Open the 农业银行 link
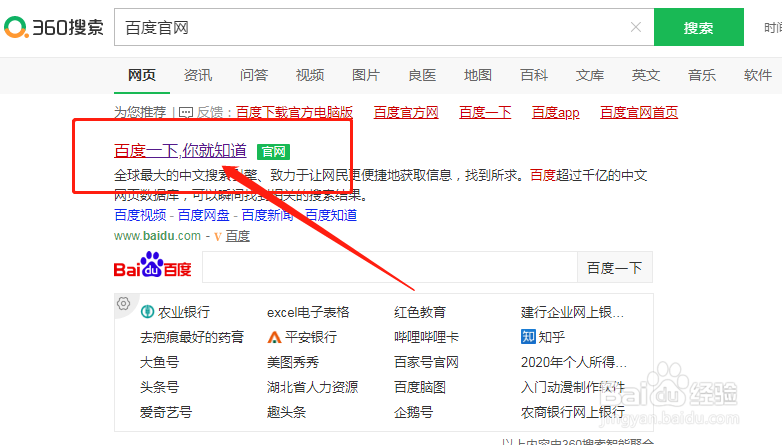The image size is (782, 445). coord(184,312)
